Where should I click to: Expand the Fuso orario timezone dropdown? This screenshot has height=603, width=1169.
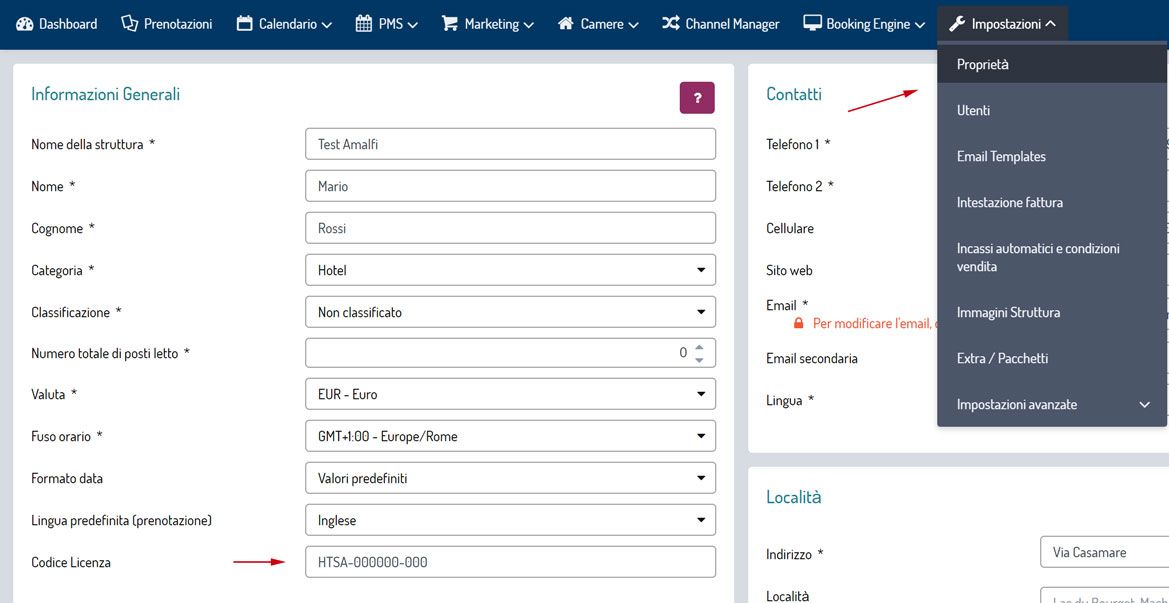(x=510, y=436)
